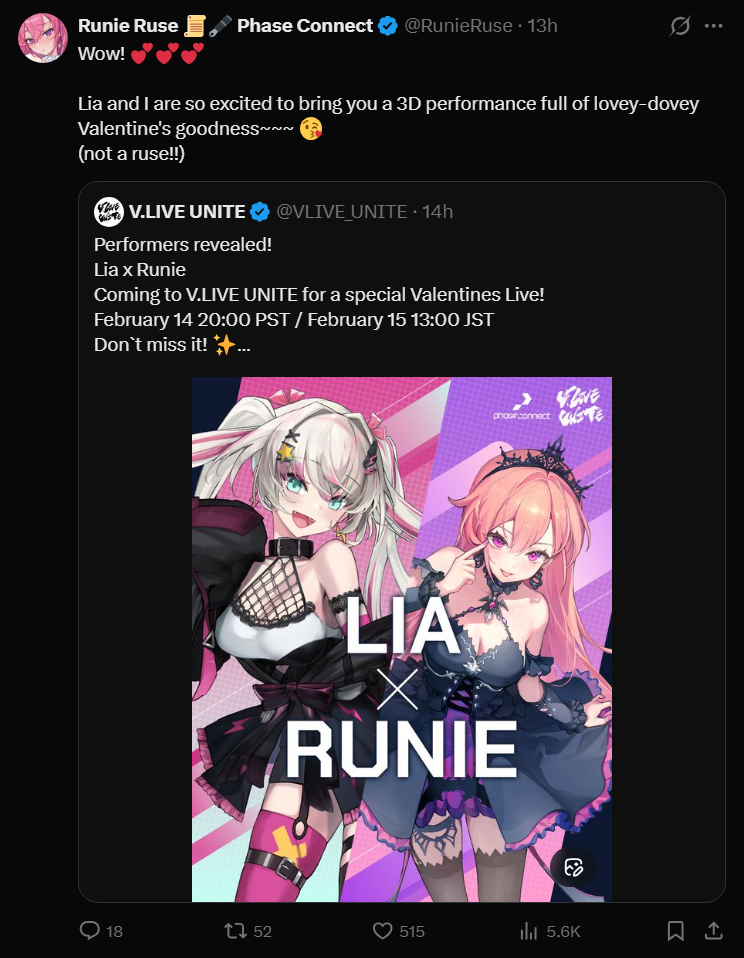744x958 pixels.
Task: View post analytics bar chart icon
Action: click(x=528, y=931)
